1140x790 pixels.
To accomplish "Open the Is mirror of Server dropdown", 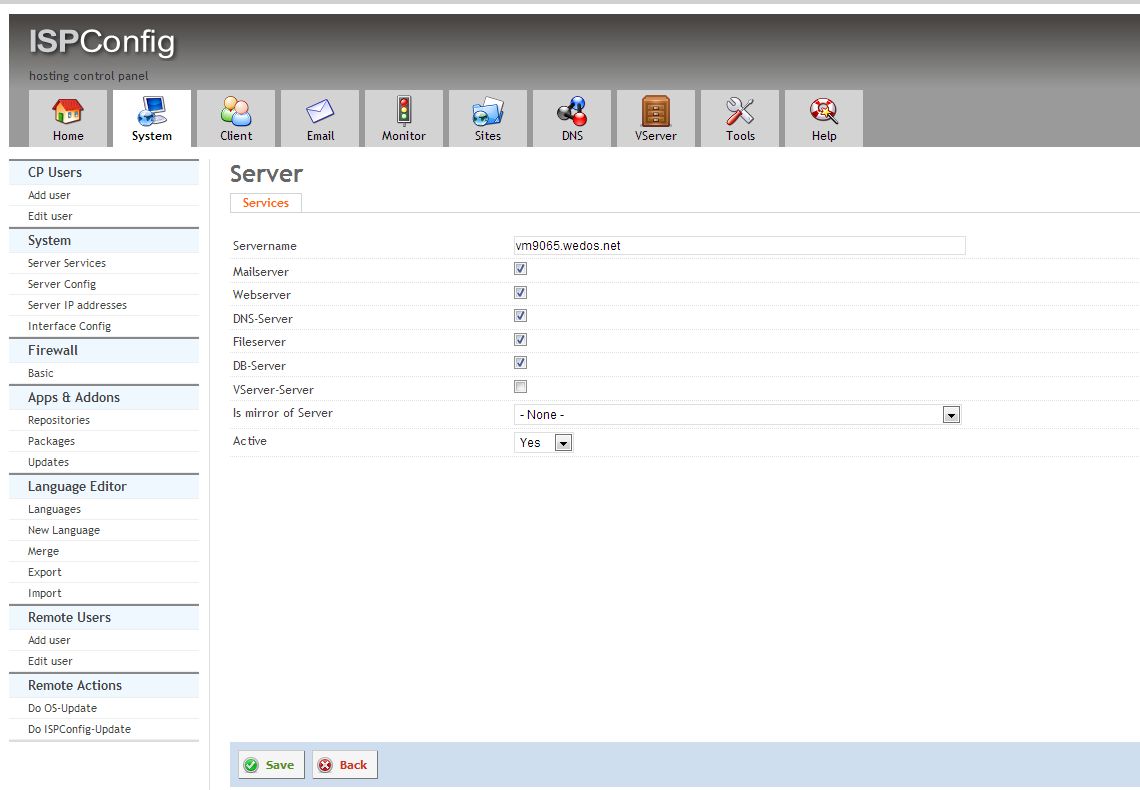I will 737,414.
